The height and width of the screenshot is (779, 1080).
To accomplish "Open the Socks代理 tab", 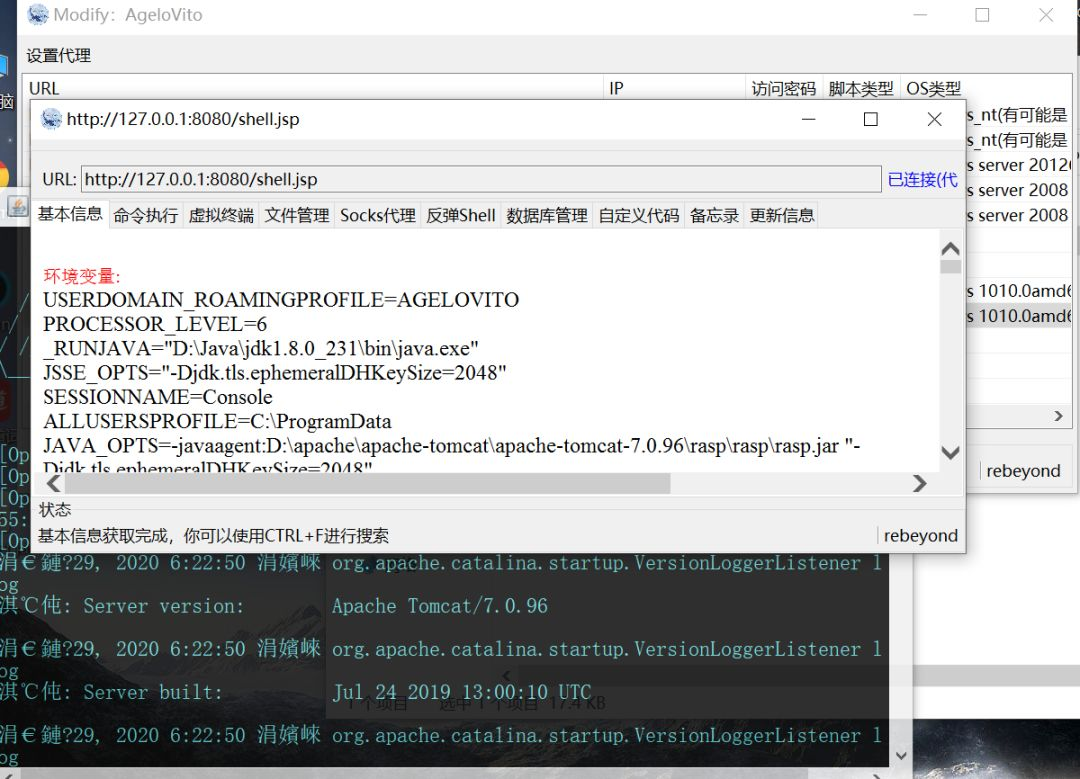I will (x=377, y=216).
